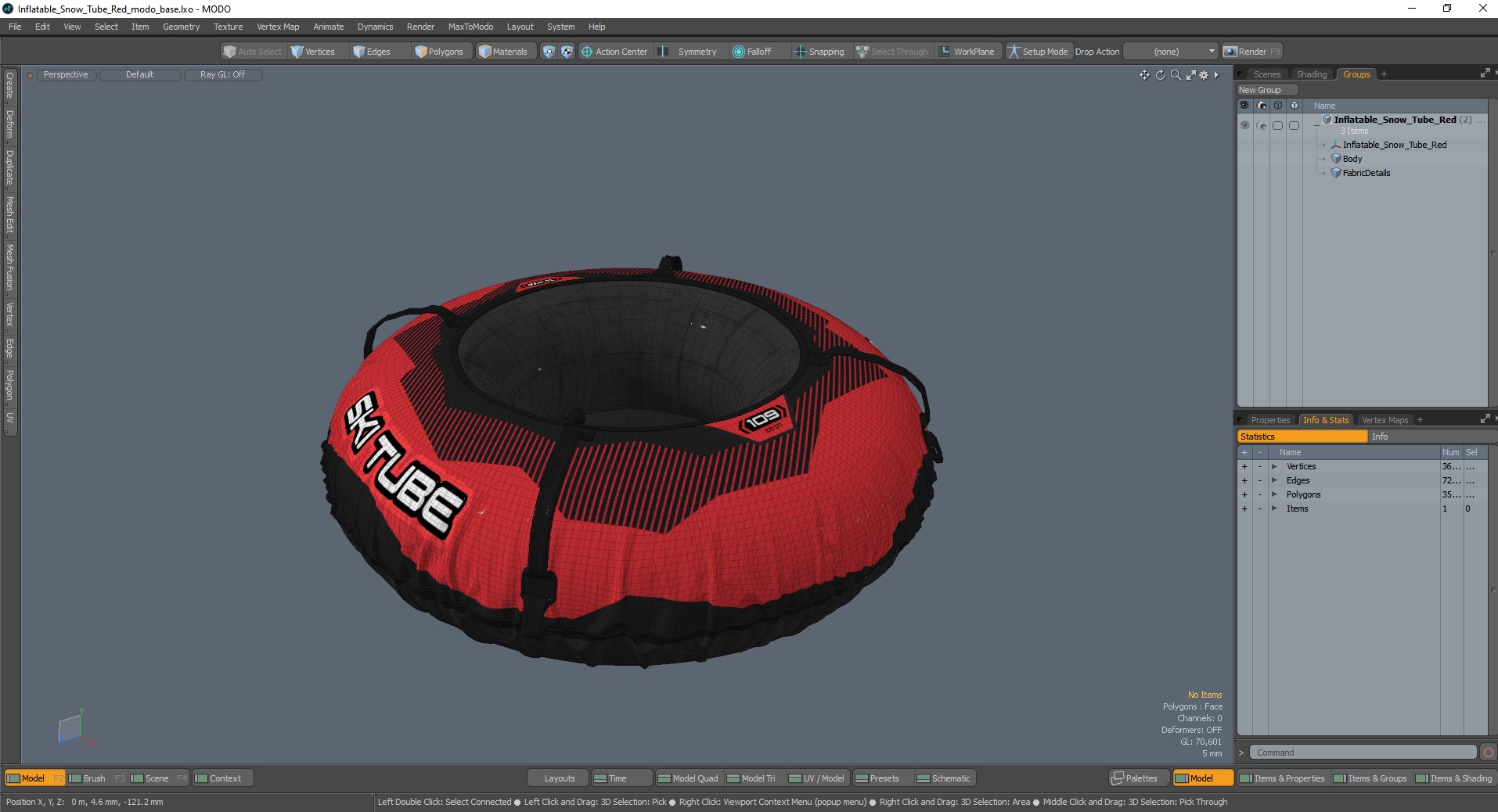
Task: Collapse the Inflatable_Snow_Tube_Red group tree
Action: (x=1316, y=125)
